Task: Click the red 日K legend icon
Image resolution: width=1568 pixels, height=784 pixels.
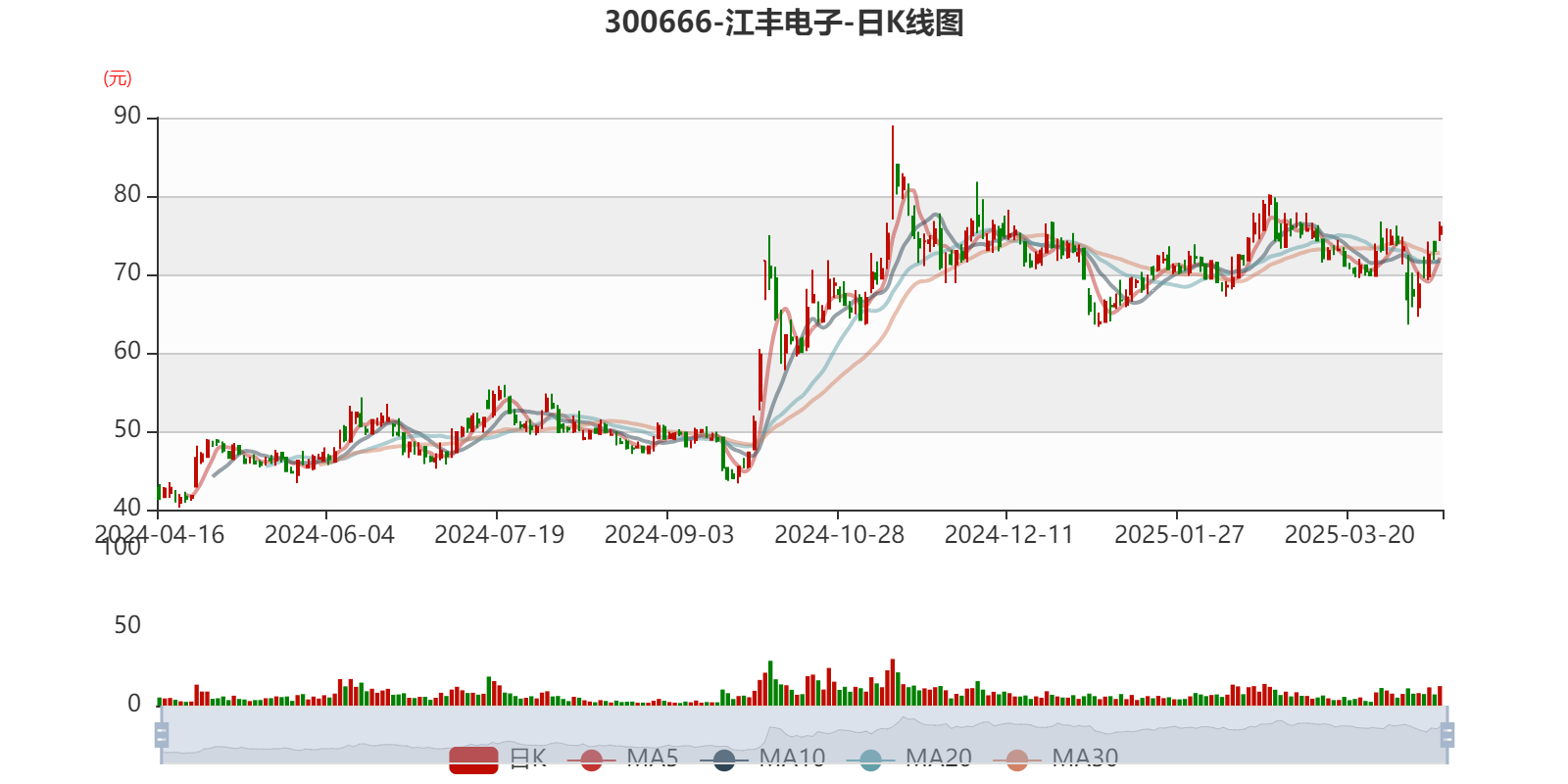Action: click(x=473, y=759)
